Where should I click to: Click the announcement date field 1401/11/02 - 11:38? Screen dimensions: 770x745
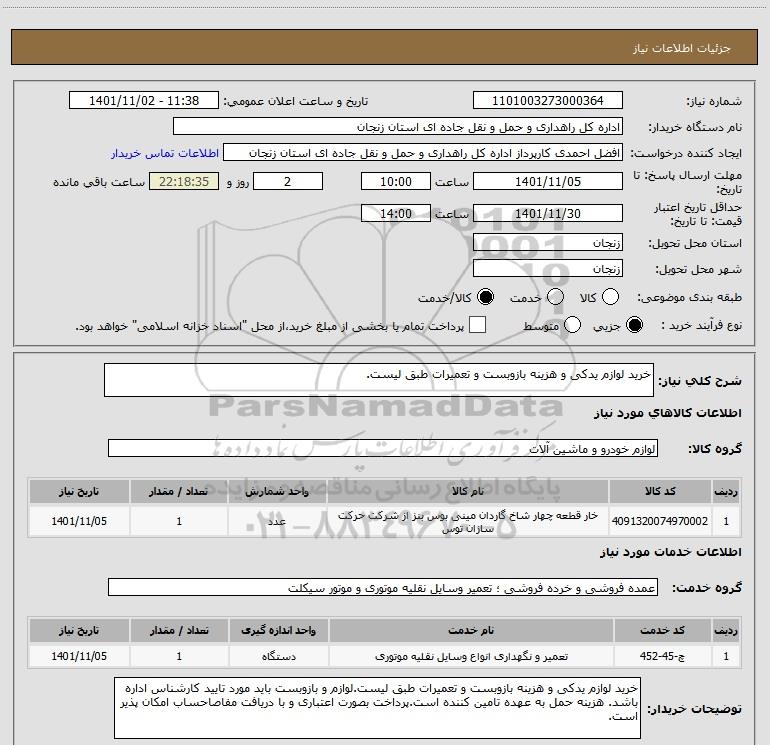coord(144,101)
